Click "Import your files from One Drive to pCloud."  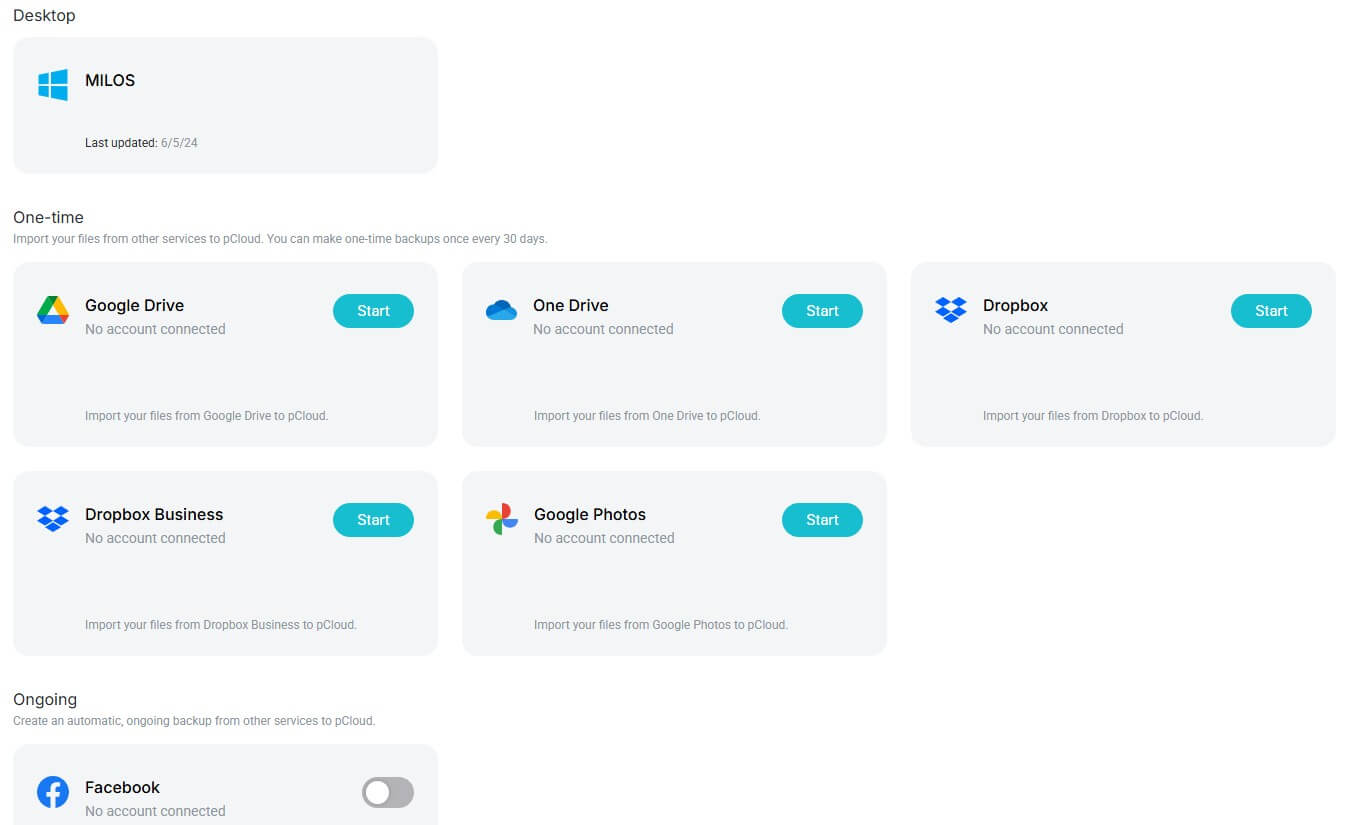coord(647,415)
